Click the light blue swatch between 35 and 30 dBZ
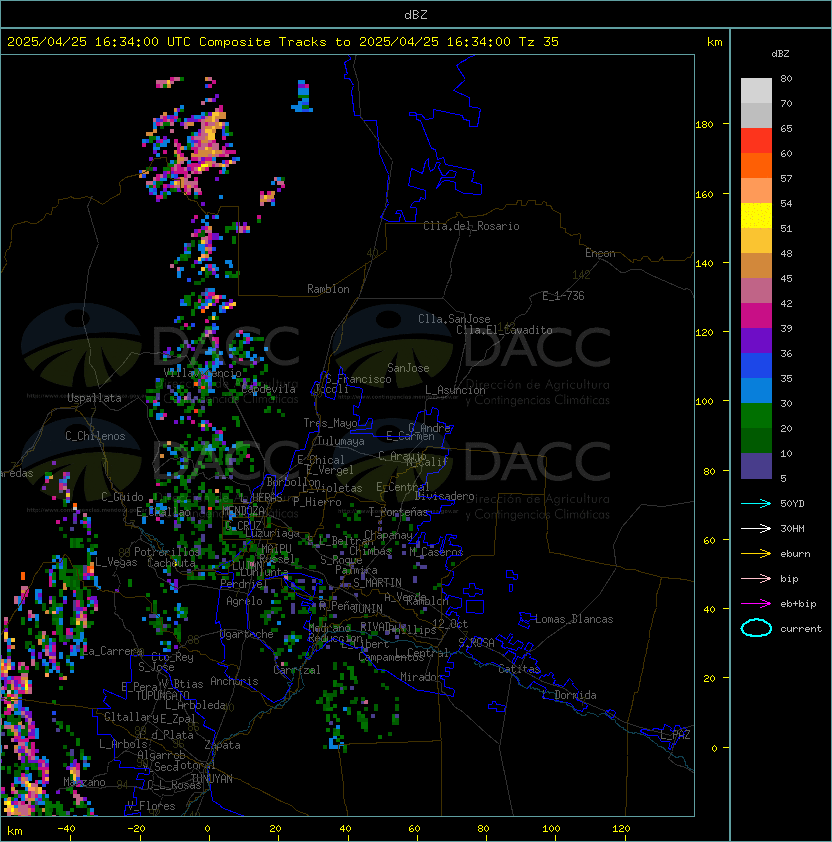This screenshot has width=832, height=842. coord(756,390)
